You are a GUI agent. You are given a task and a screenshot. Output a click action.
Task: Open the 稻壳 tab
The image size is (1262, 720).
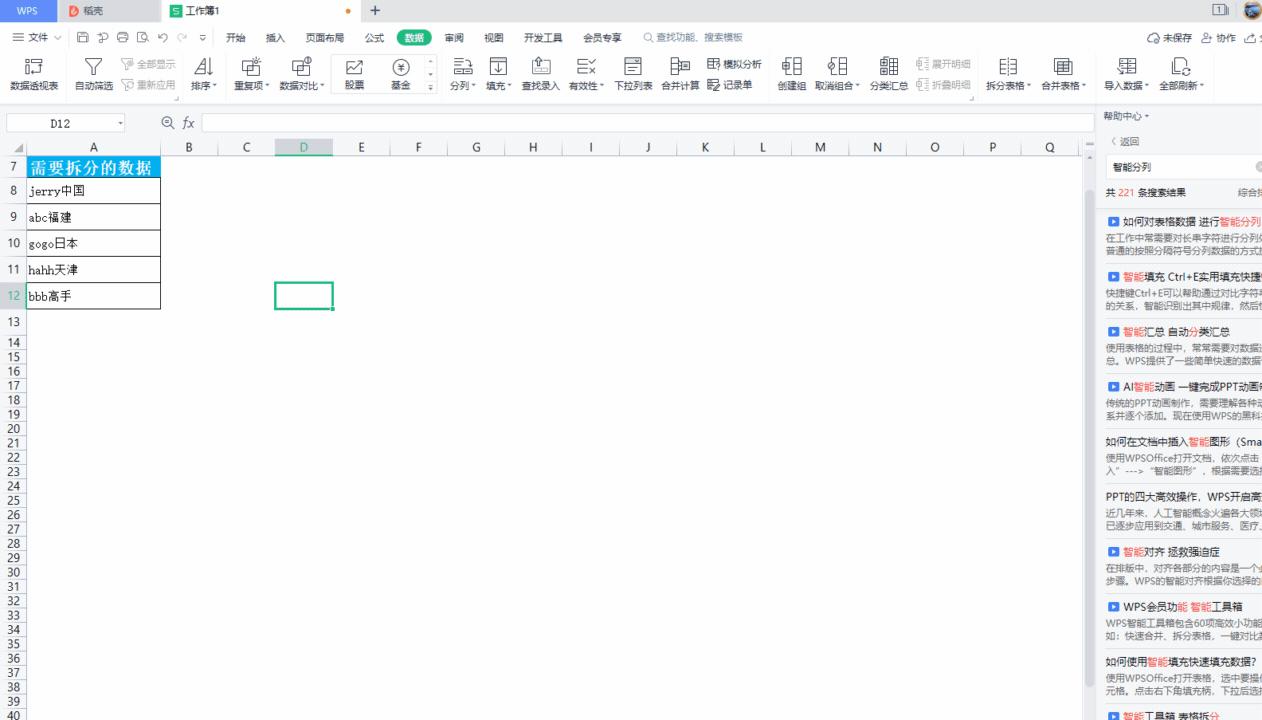click(x=107, y=11)
